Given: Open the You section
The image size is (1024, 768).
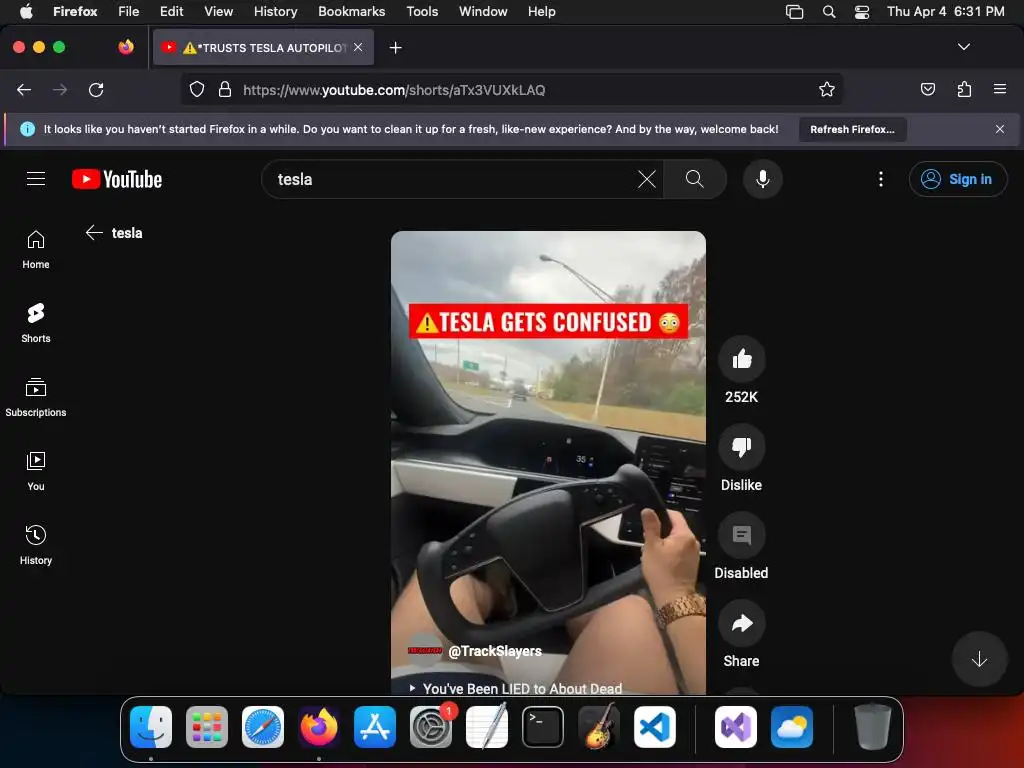Looking at the screenshot, I should click(x=36, y=471).
